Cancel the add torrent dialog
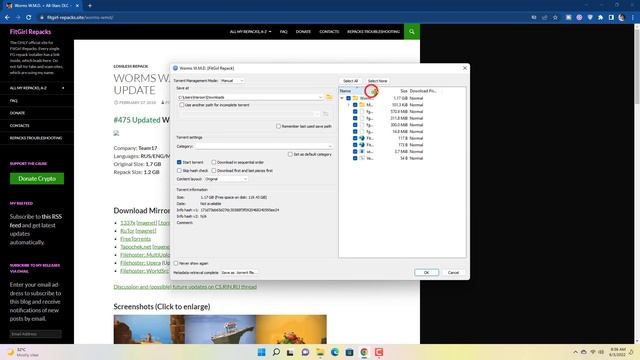Viewport: 640px width, 360px height. 453,272
